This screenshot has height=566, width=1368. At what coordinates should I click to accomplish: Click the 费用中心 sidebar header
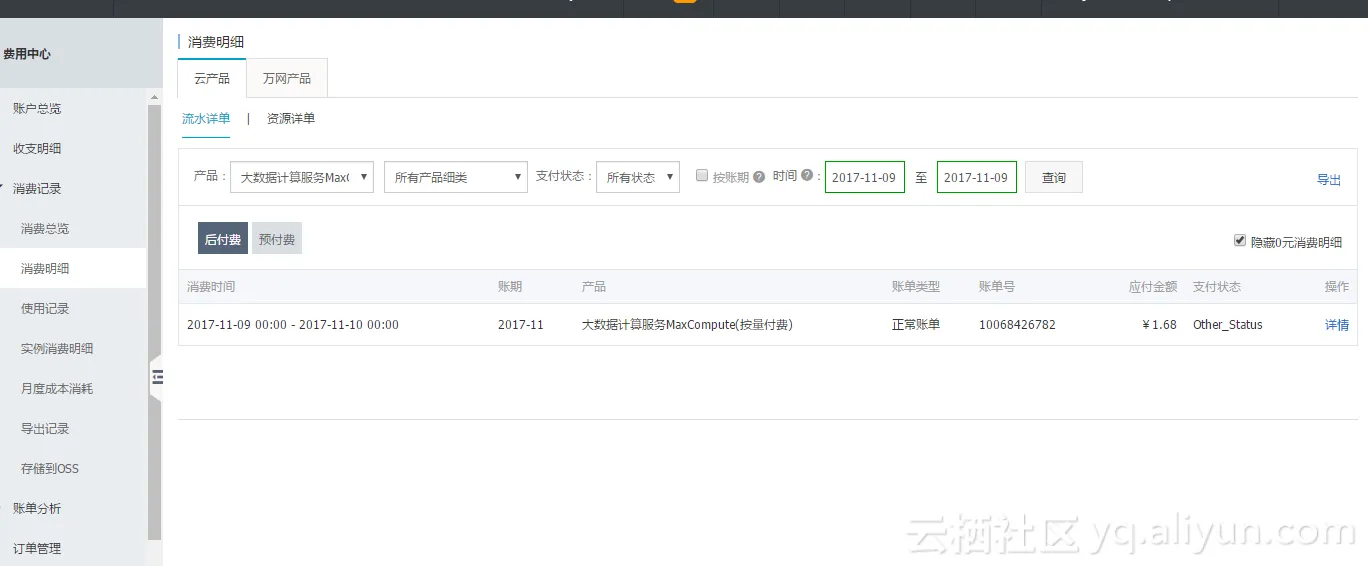[x=27, y=54]
